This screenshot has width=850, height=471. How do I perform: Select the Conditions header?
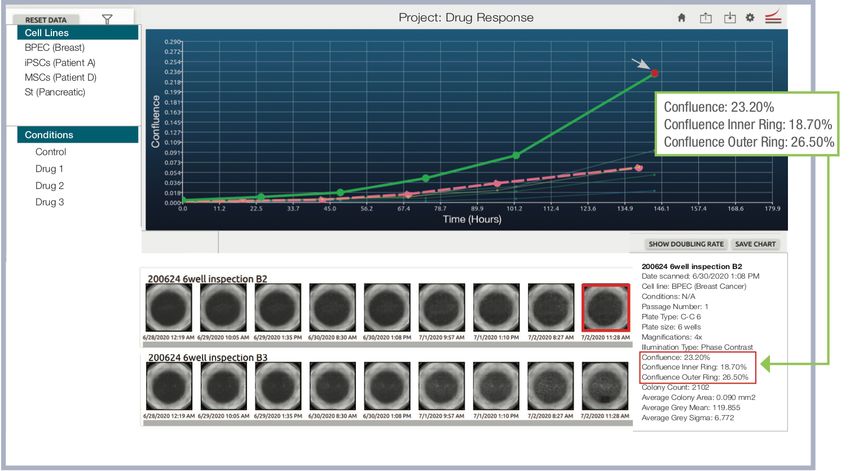(x=78, y=134)
